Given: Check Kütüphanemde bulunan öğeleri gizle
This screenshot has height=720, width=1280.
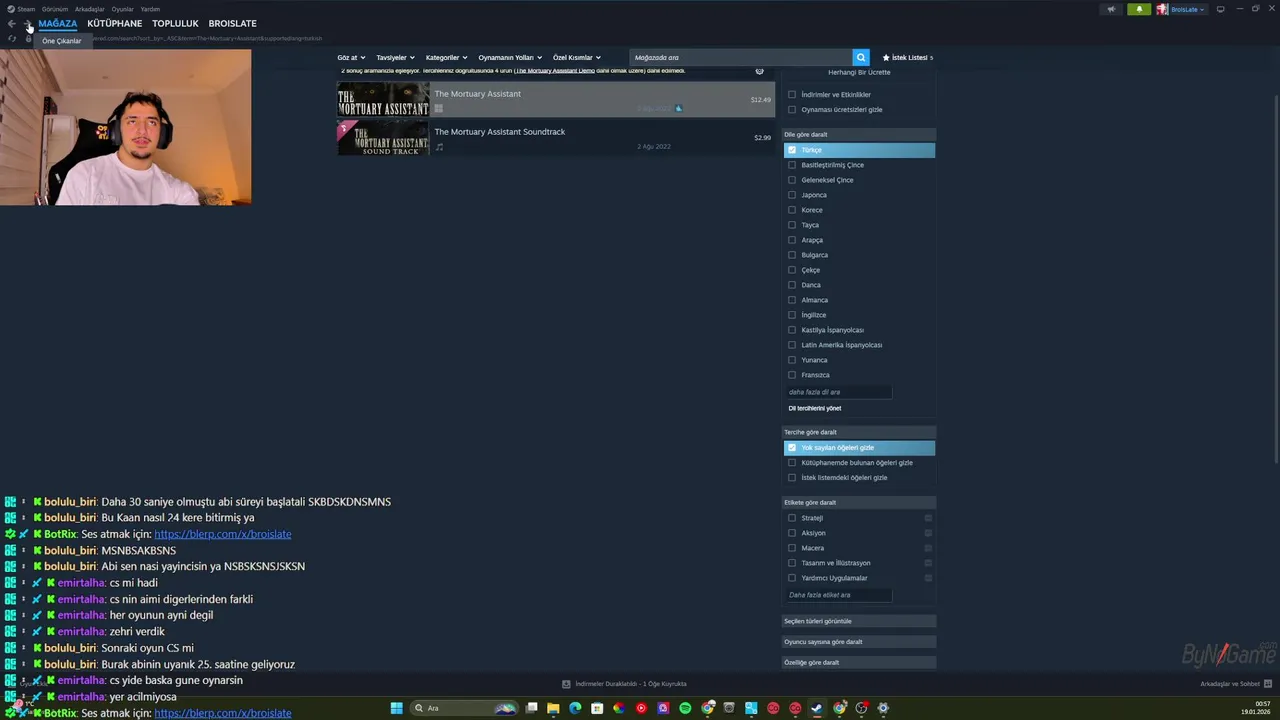Looking at the screenshot, I should click(x=792, y=463).
